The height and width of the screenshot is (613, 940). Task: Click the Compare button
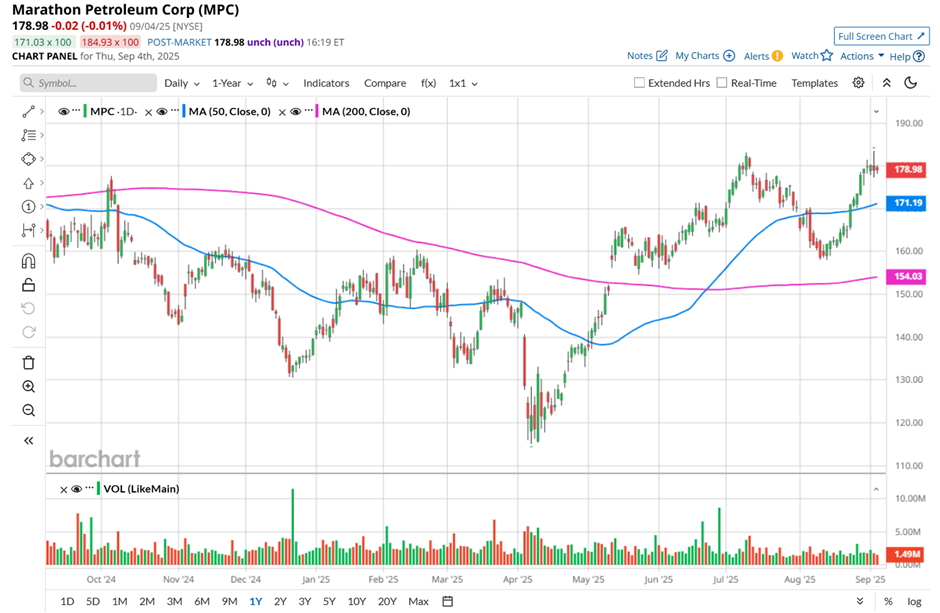coord(385,83)
